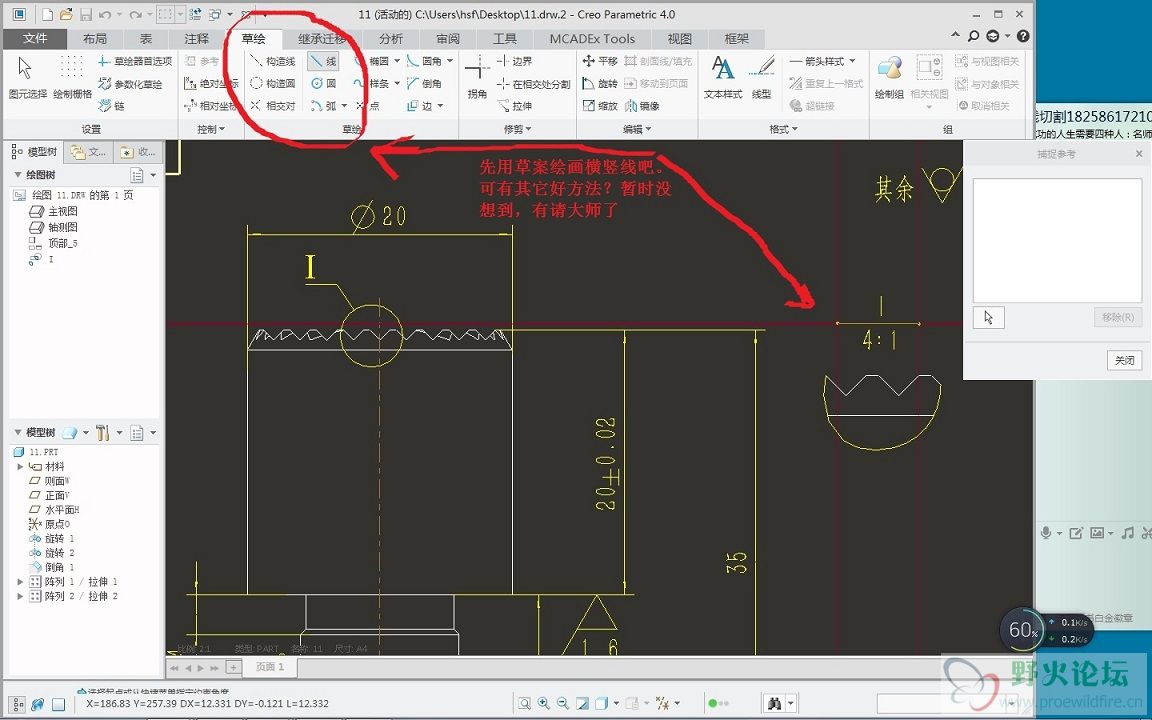Open the 文件 file menu
1152x720 pixels.
point(35,39)
